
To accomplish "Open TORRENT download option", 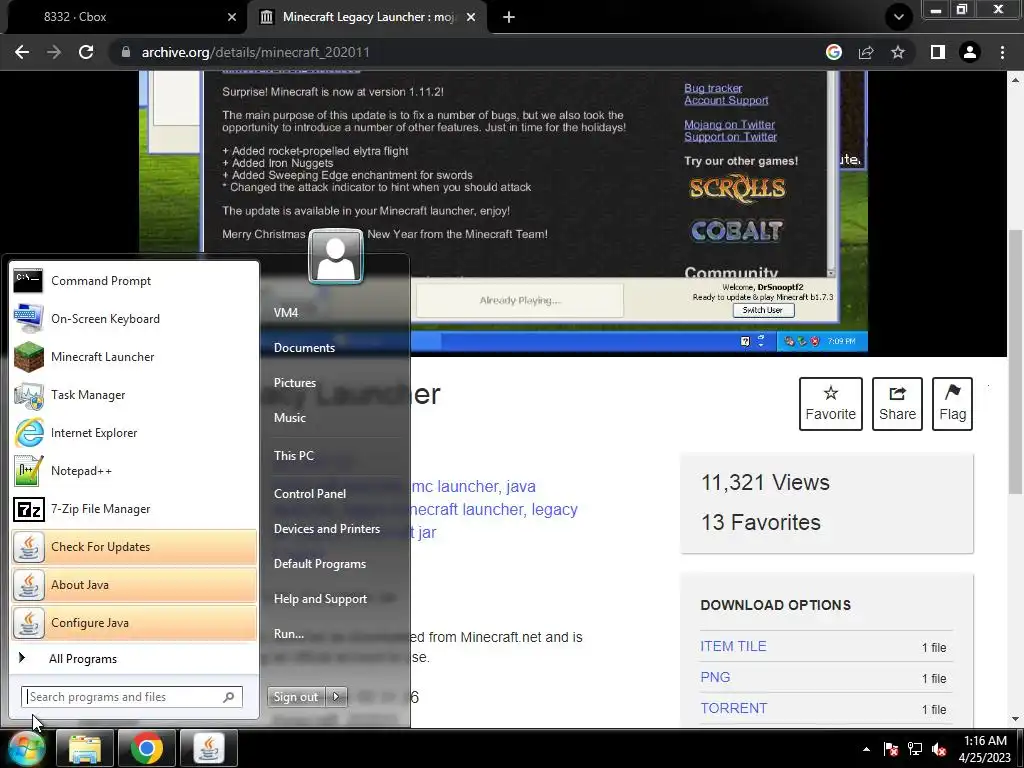I will tap(733, 708).
